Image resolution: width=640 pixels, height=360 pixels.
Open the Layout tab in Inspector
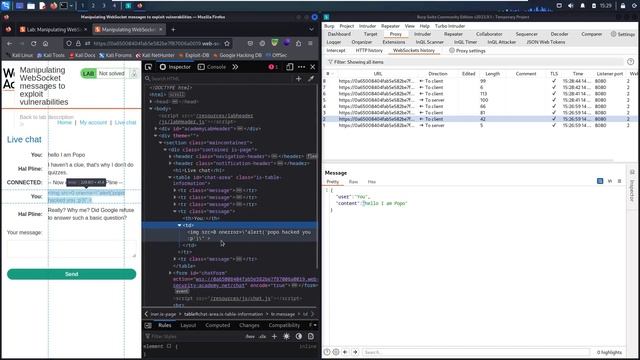tap(188, 325)
